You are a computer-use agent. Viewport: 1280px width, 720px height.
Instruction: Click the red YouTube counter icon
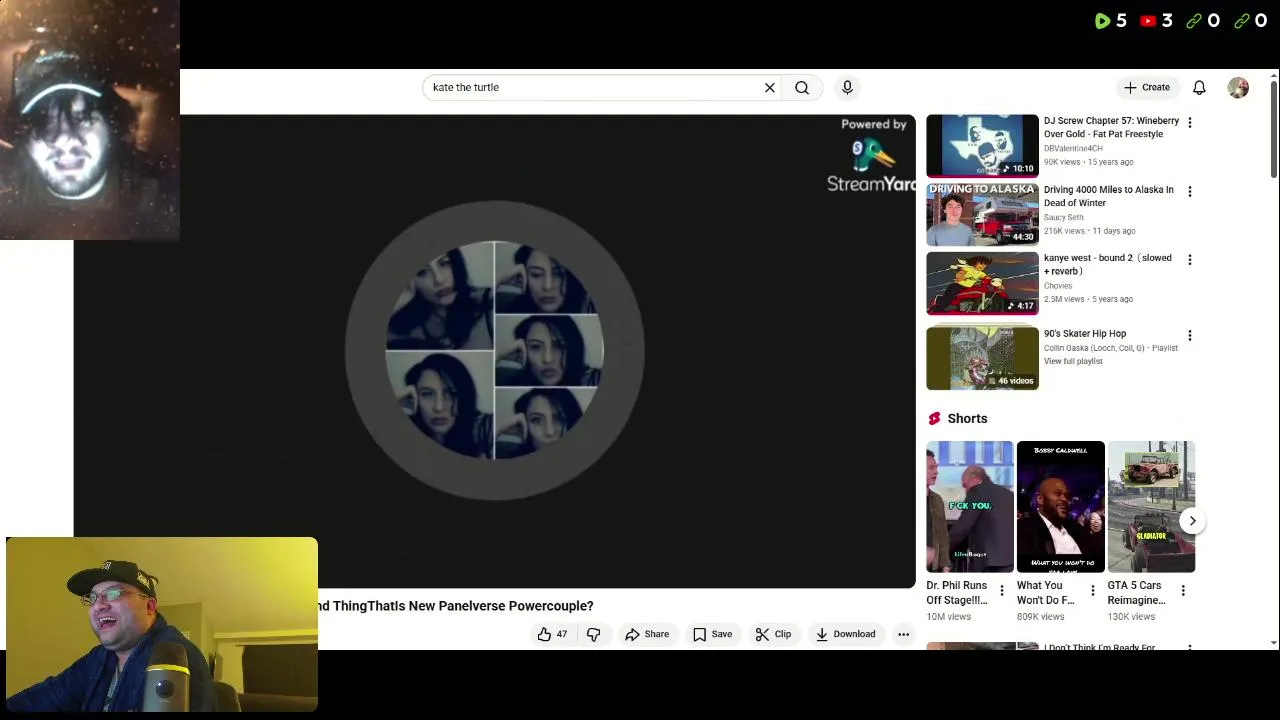coord(1147,21)
